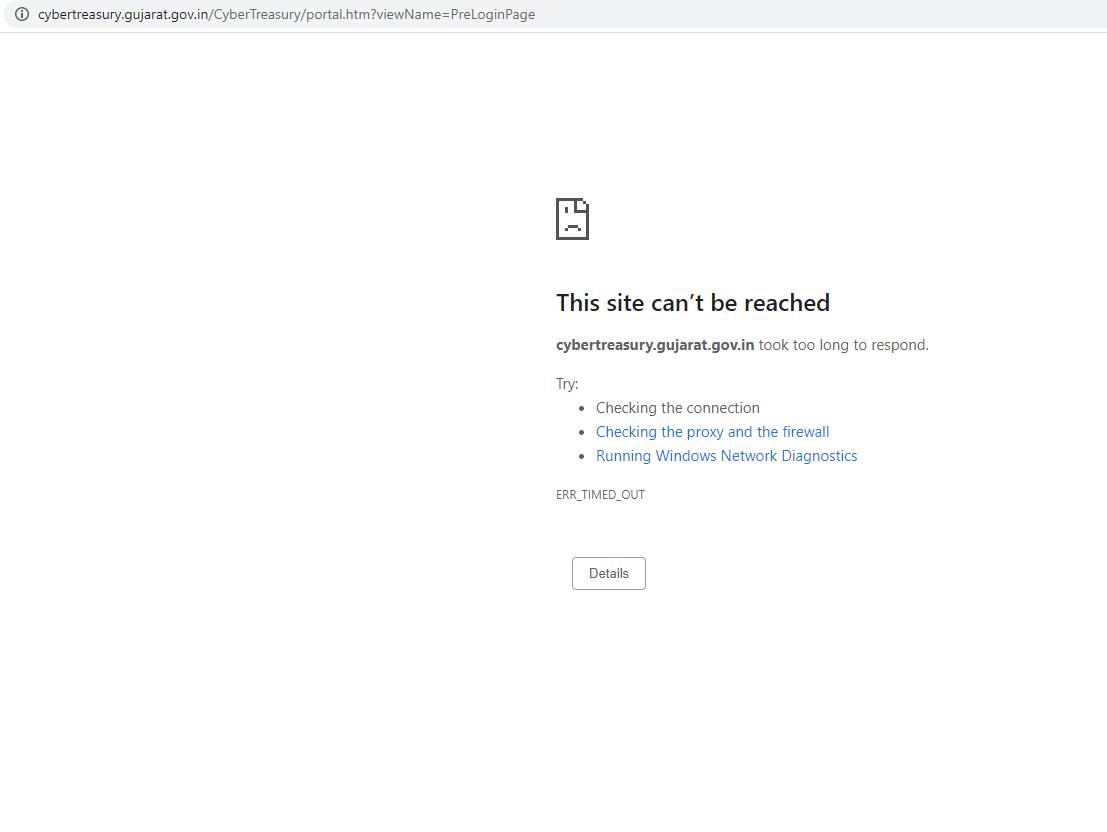Select the ERR_TIMED_OUT error code text
1107x832 pixels.
[600, 494]
